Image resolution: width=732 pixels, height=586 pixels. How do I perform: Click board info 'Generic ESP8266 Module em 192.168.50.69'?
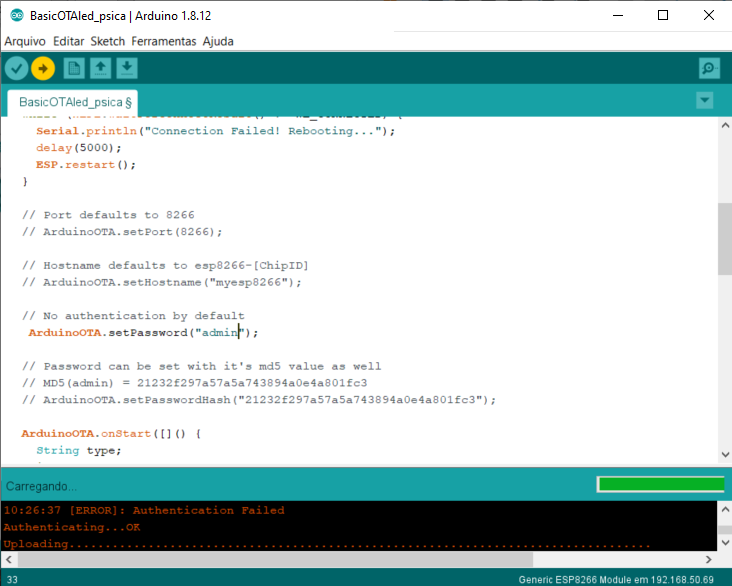tap(616, 579)
